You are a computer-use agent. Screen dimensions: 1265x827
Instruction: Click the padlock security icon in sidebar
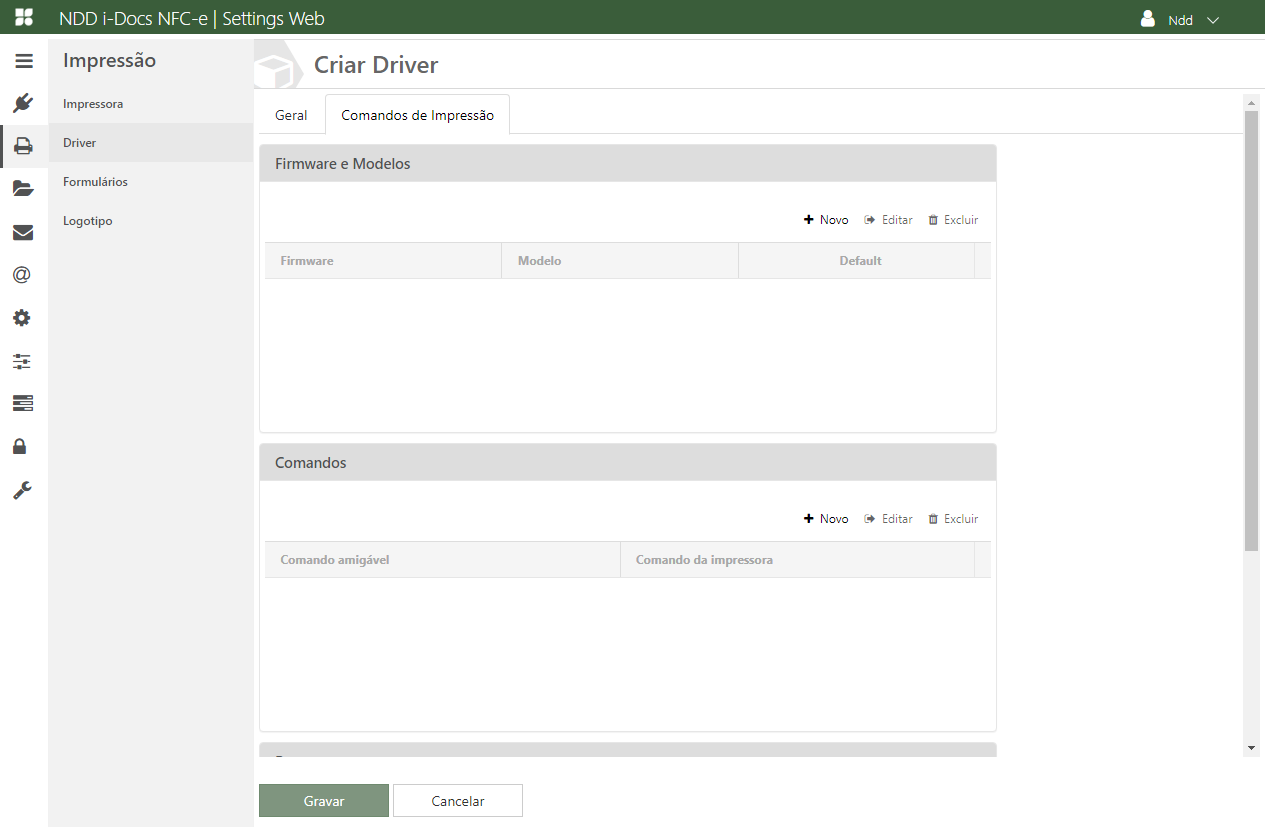20,446
